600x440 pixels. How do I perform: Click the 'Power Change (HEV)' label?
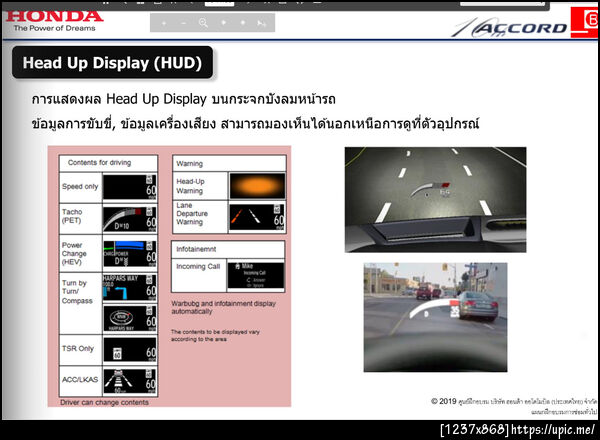74,253
